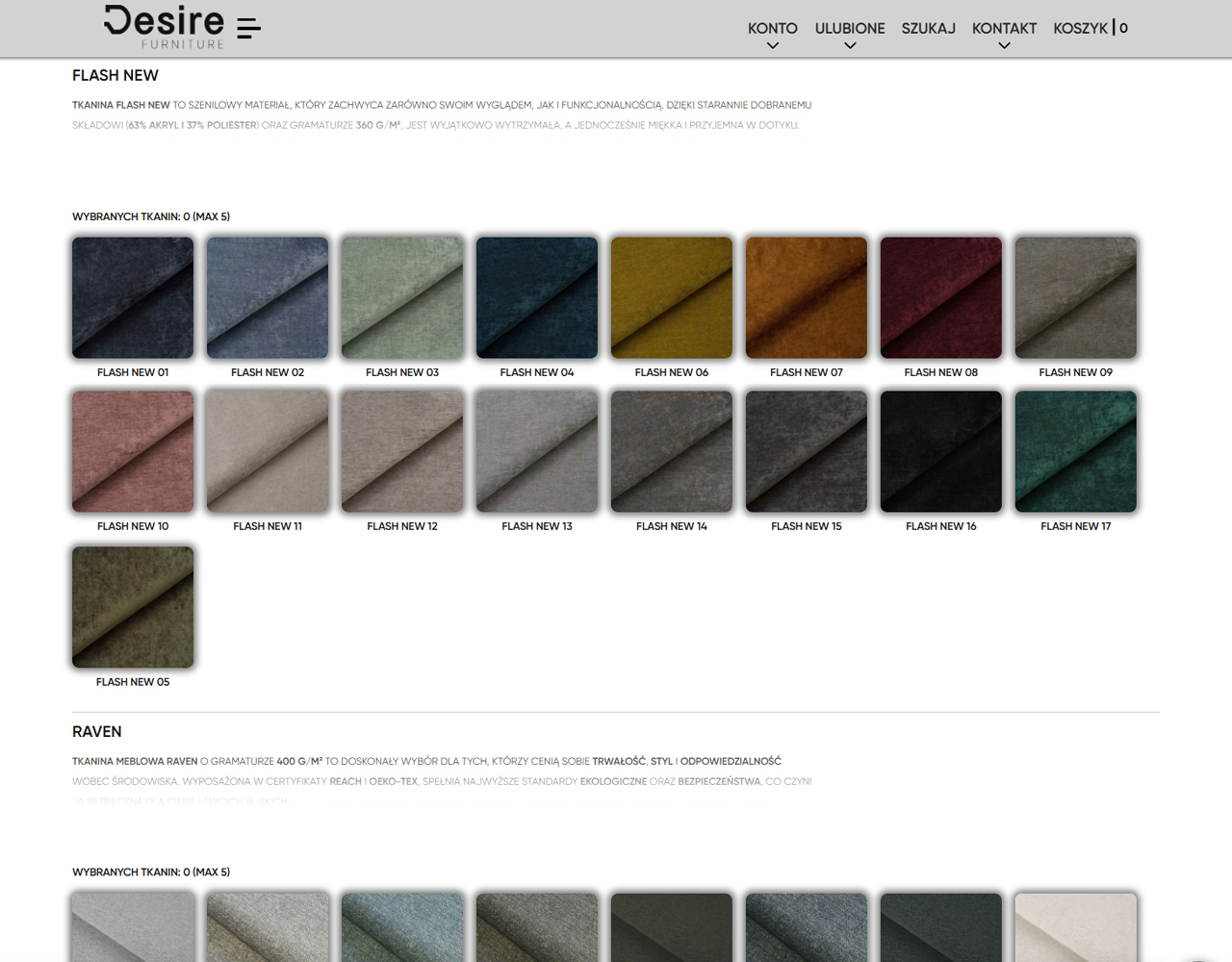
Task: Select the Flash New 04 dark teal swatch
Action: [x=537, y=298]
